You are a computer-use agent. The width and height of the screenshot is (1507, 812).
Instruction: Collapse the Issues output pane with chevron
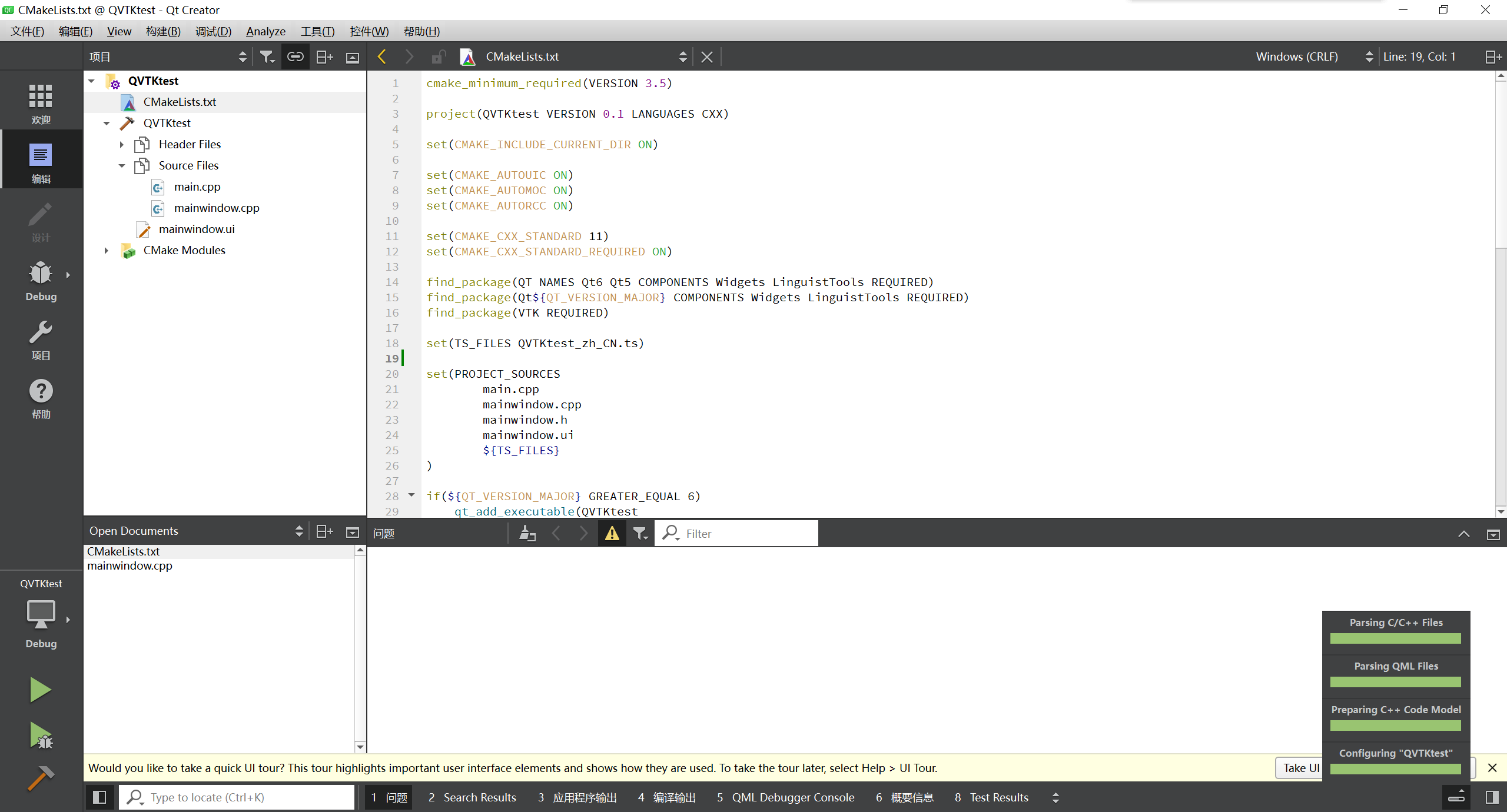point(1463,534)
